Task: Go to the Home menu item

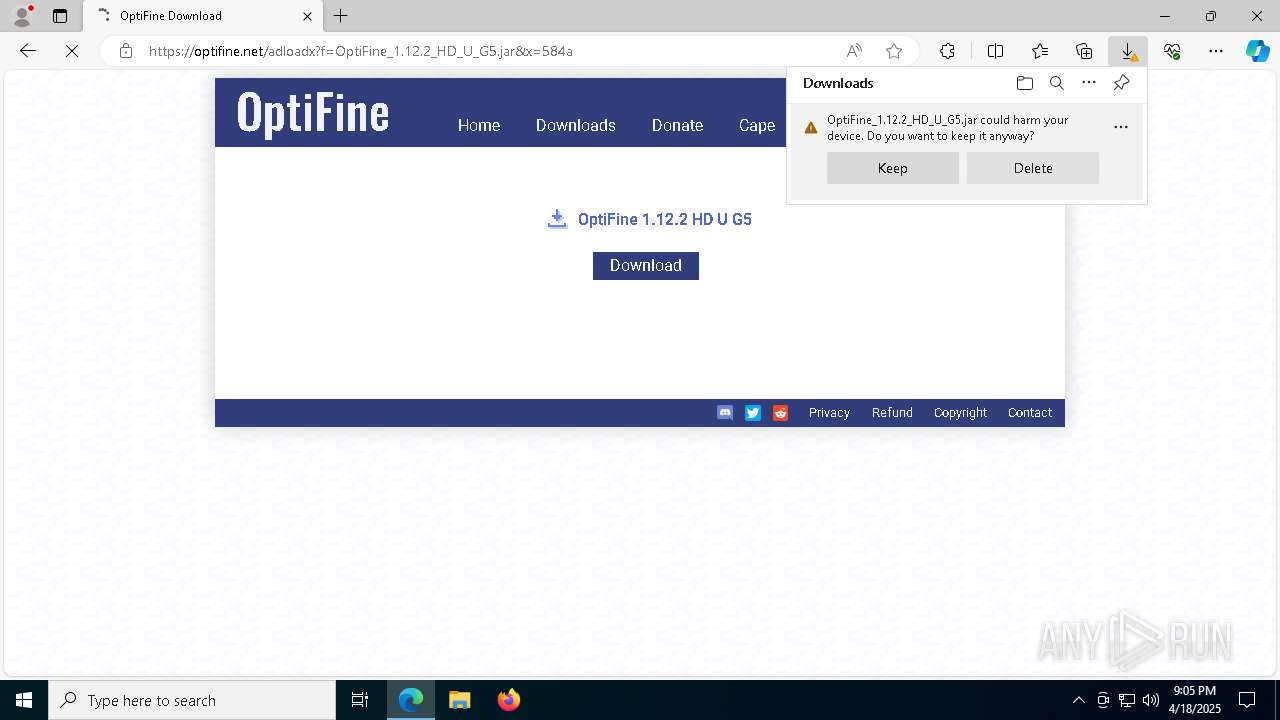Action: pyautogui.click(x=479, y=125)
